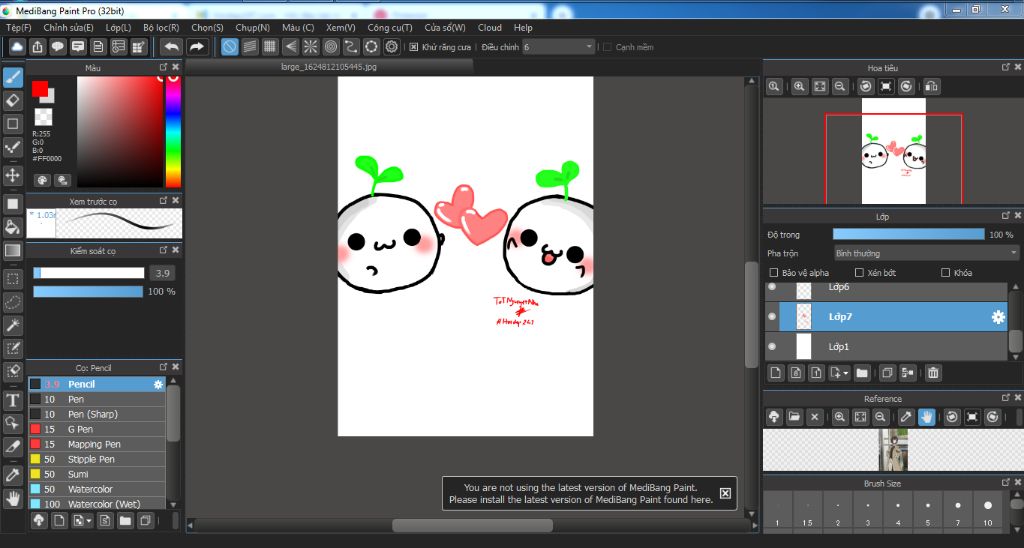Open the cloud icon in top toolbar
Image resolution: width=1024 pixels, height=548 pixels.
17,46
